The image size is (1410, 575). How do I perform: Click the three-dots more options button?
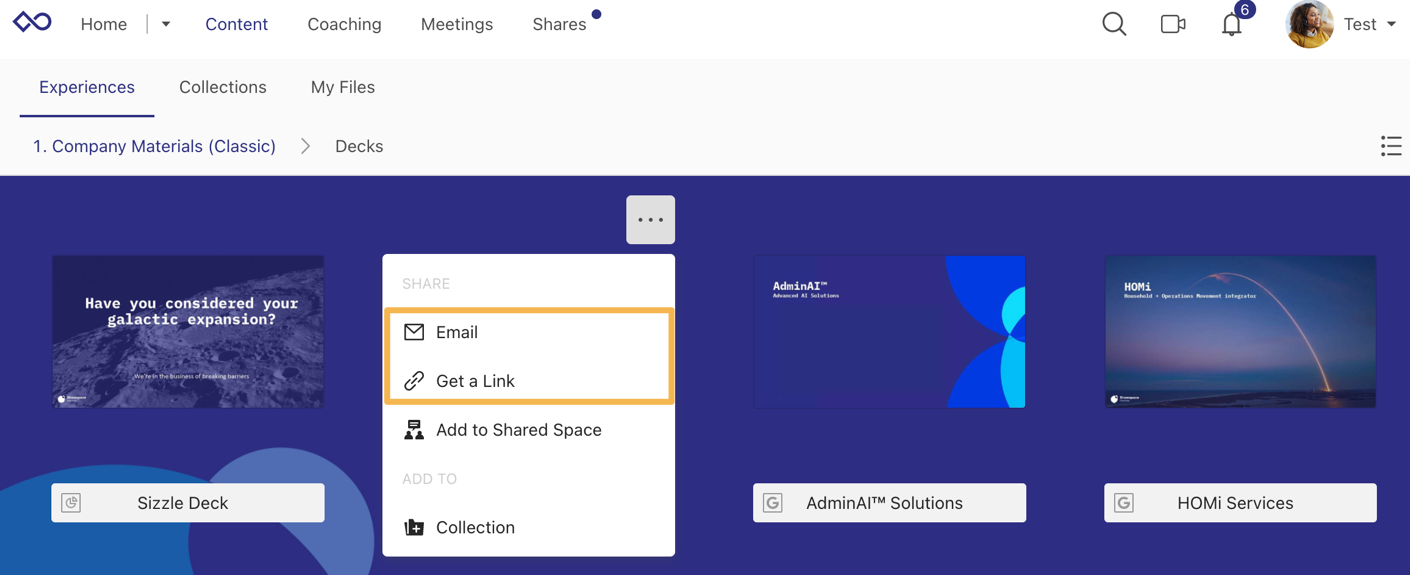pyautogui.click(x=651, y=220)
